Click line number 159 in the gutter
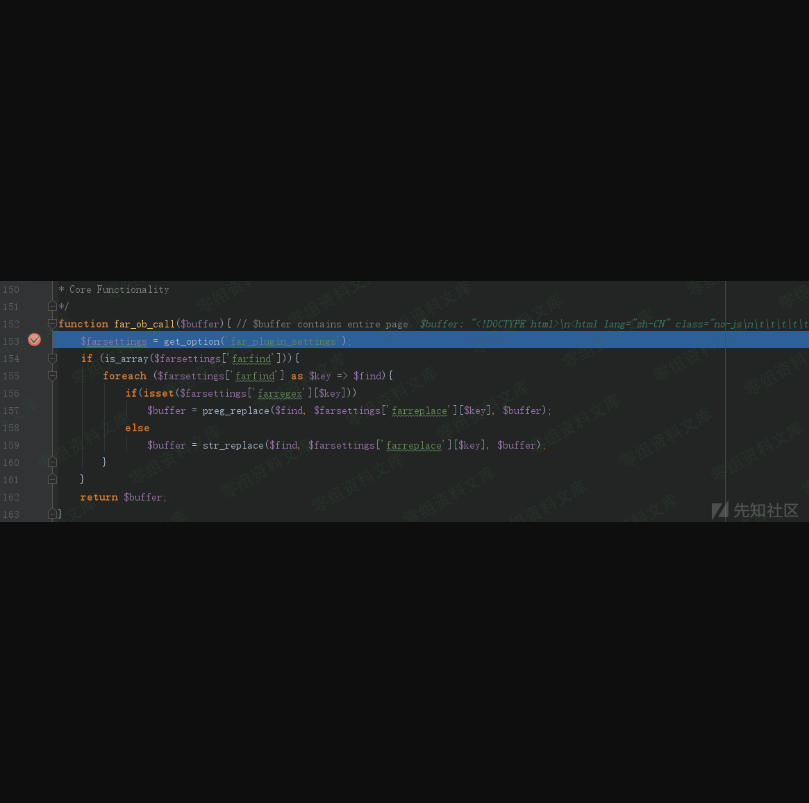The height and width of the screenshot is (803, 809). (x=11, y=445)
